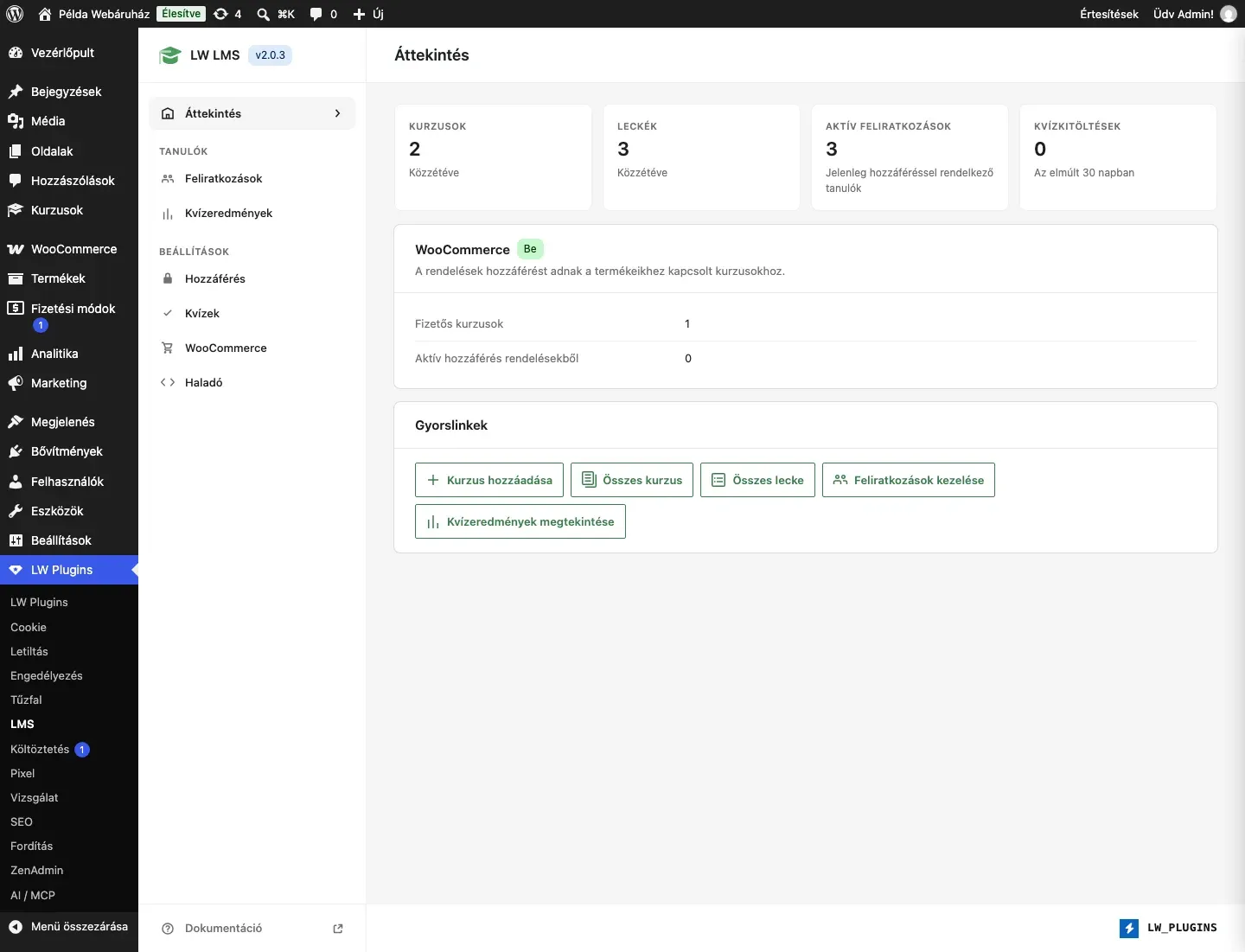Click the WooCommerce Be status badge
1245x952 pixels.
[x=530, y=249]
